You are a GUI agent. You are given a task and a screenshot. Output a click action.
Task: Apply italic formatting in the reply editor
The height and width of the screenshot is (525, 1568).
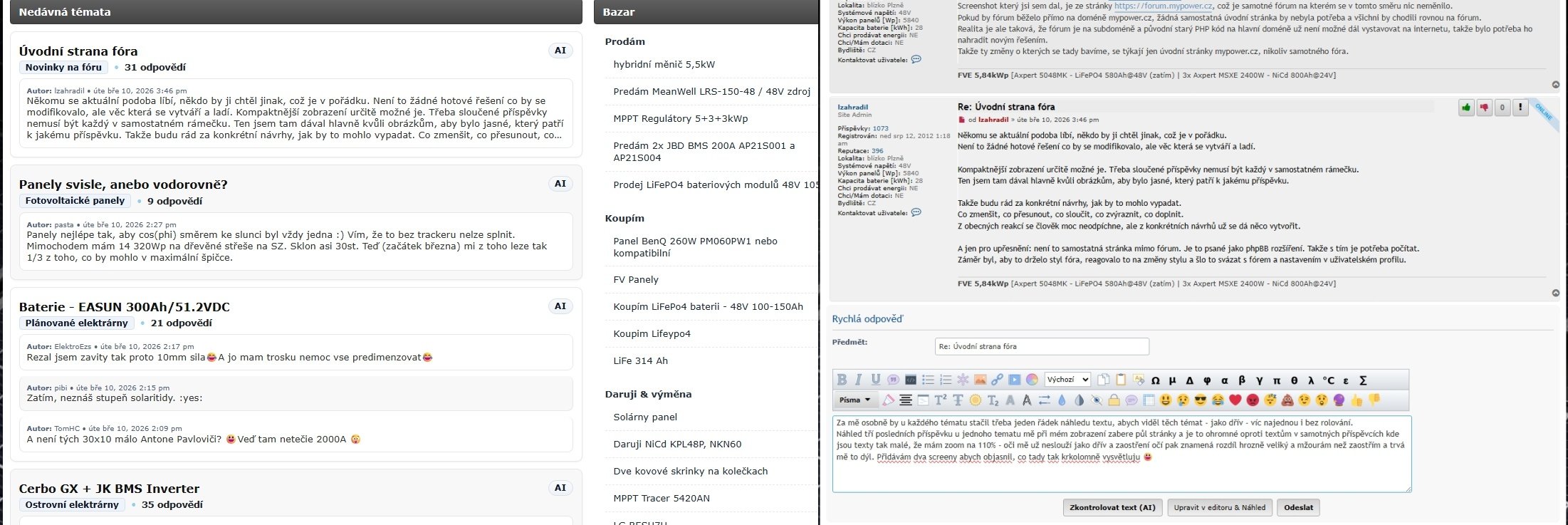tap(858, 380)
